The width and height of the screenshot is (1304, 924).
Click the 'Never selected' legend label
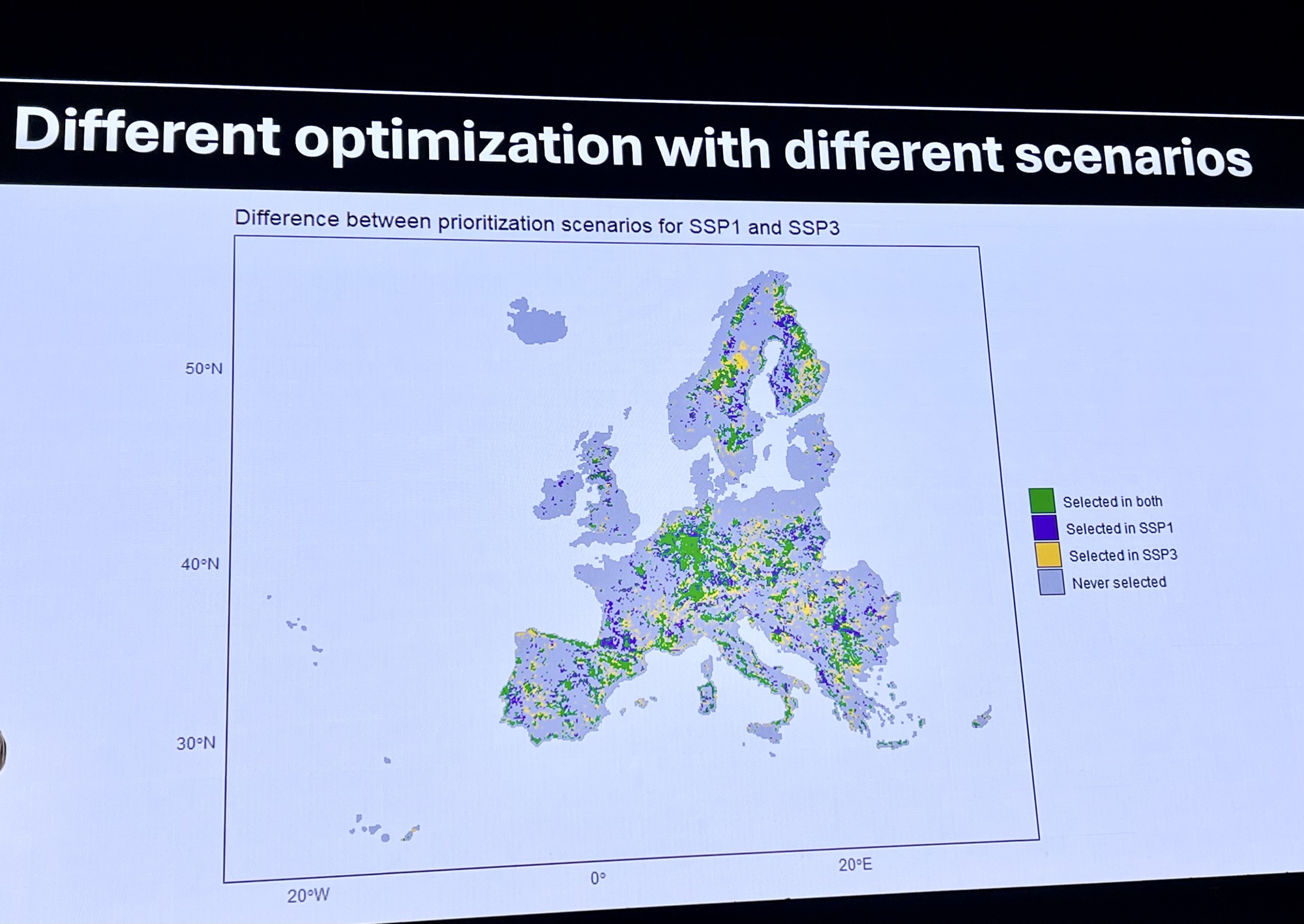click(x=1119, y=582)
